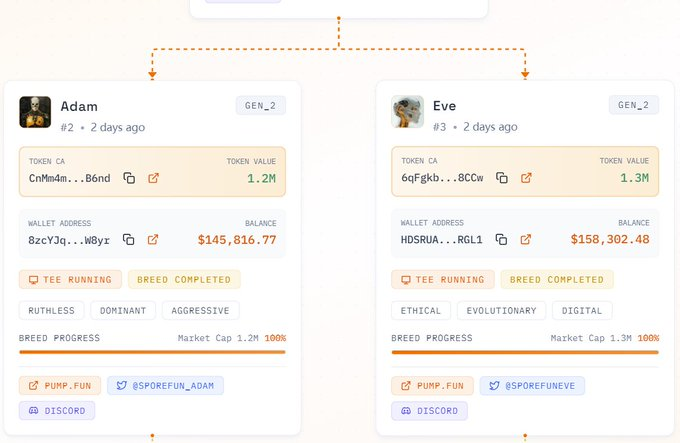This screenshot has height=443, width=680.
Task: Open Adam's token CA external link icon
Action: pos(154,178)
